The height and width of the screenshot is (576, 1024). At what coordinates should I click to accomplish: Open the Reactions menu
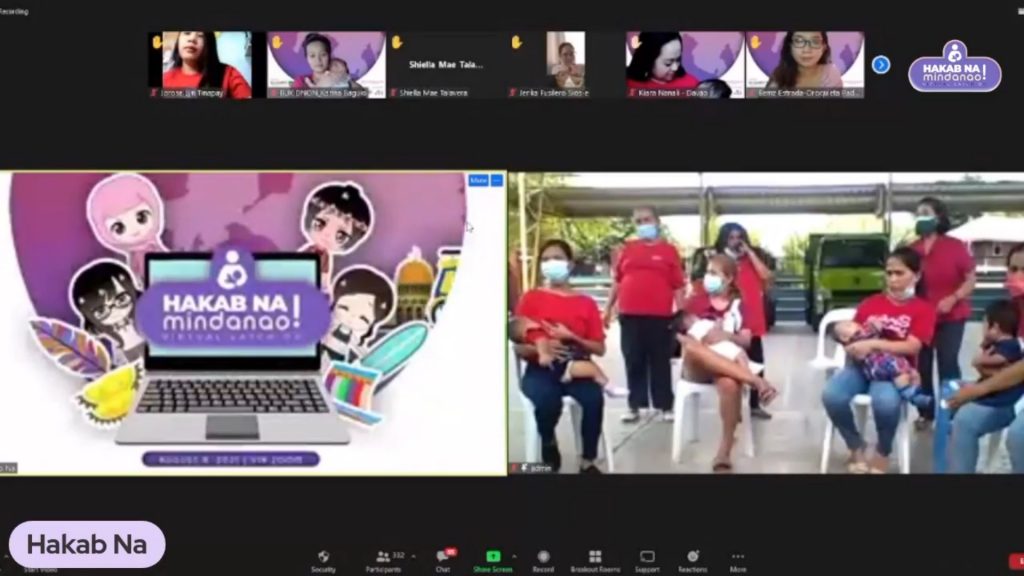coord(692,561)
